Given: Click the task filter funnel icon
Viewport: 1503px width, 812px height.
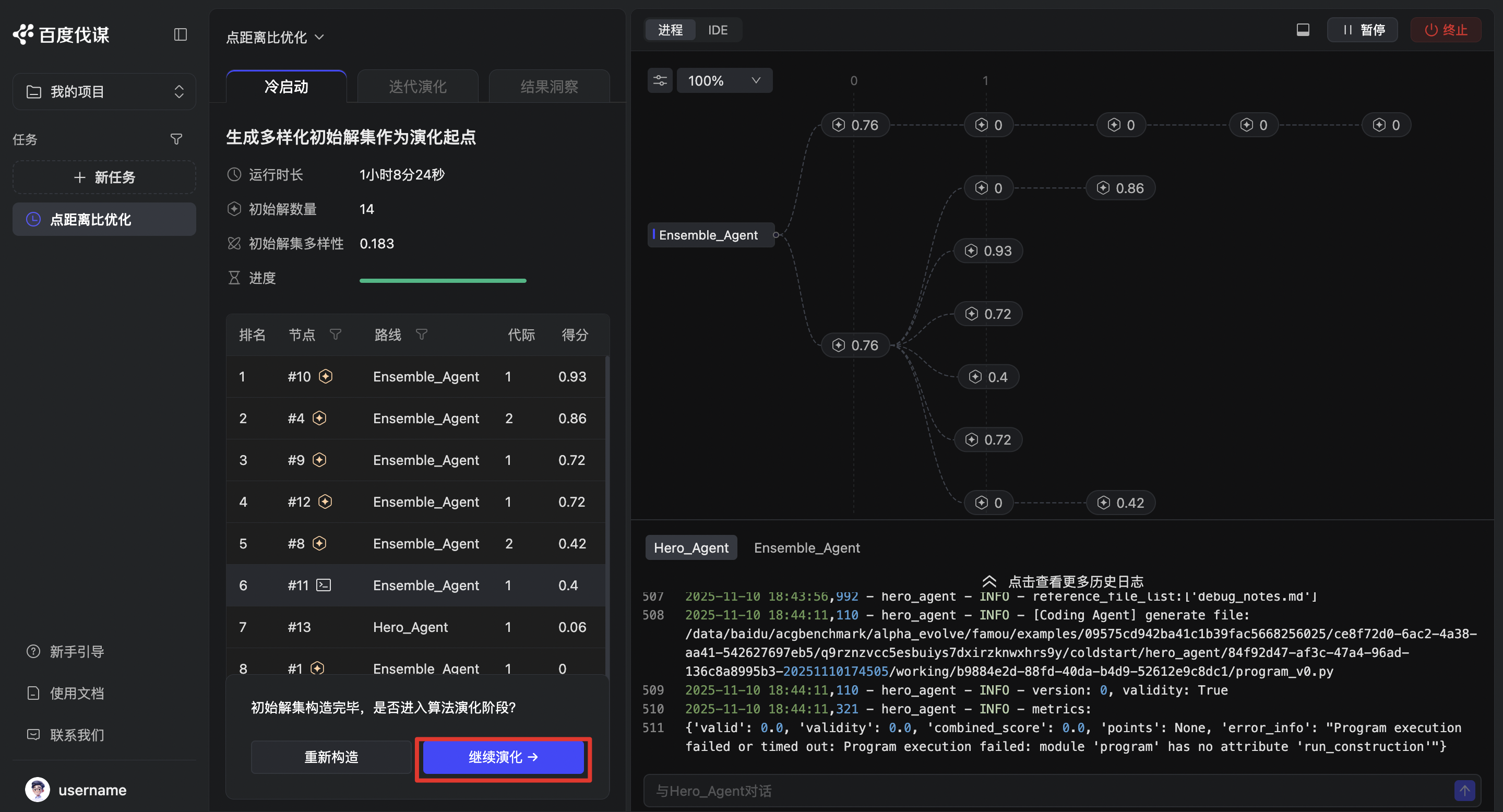Looking at the screenshot, I should click(x=176, y=139).
